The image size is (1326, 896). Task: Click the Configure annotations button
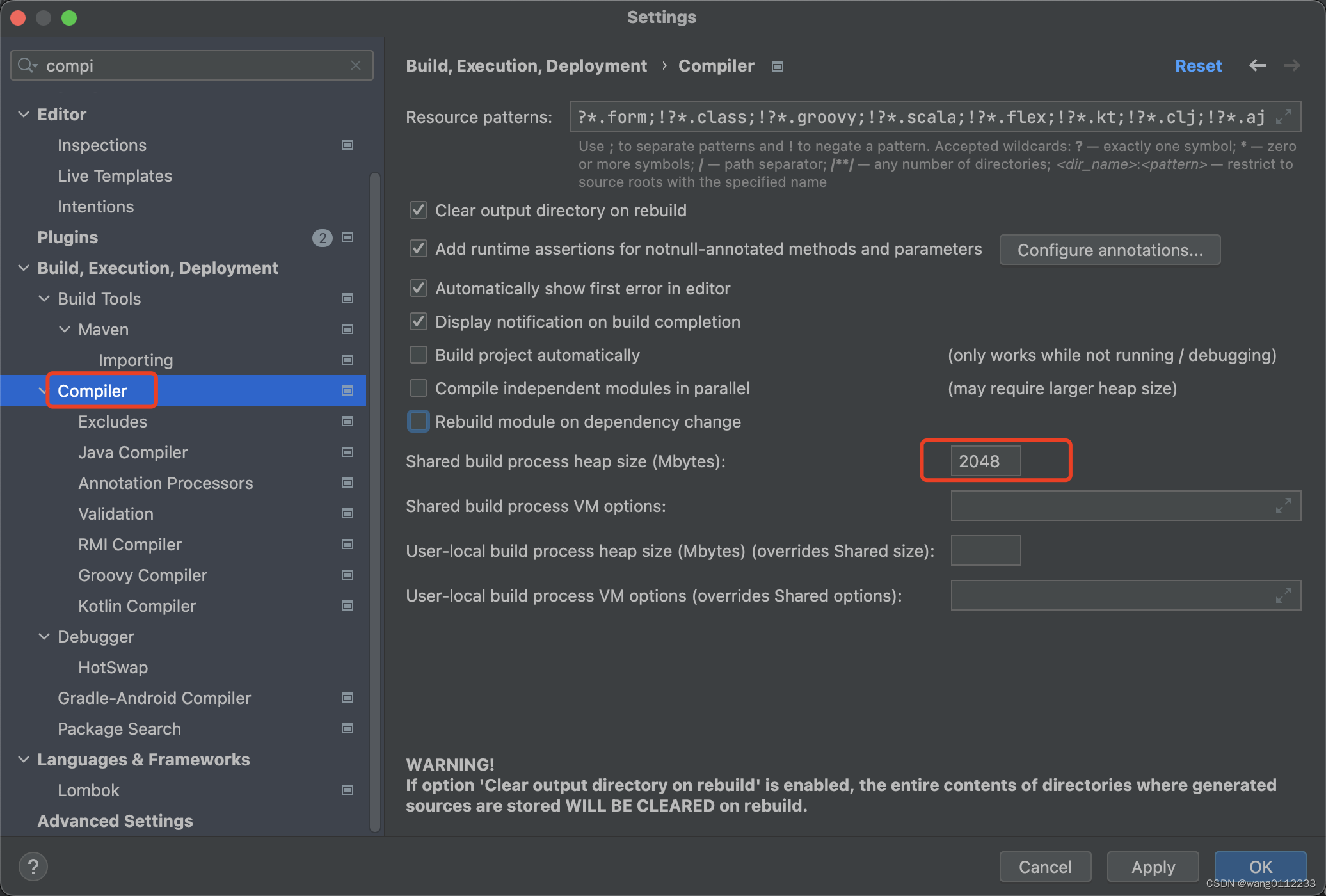1110,250
